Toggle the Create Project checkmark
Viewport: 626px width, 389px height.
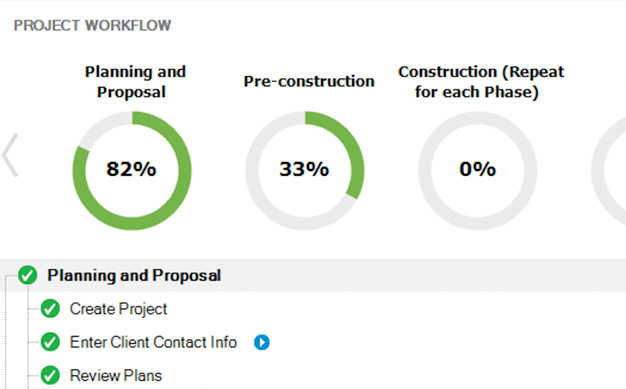tap(50, 309)
